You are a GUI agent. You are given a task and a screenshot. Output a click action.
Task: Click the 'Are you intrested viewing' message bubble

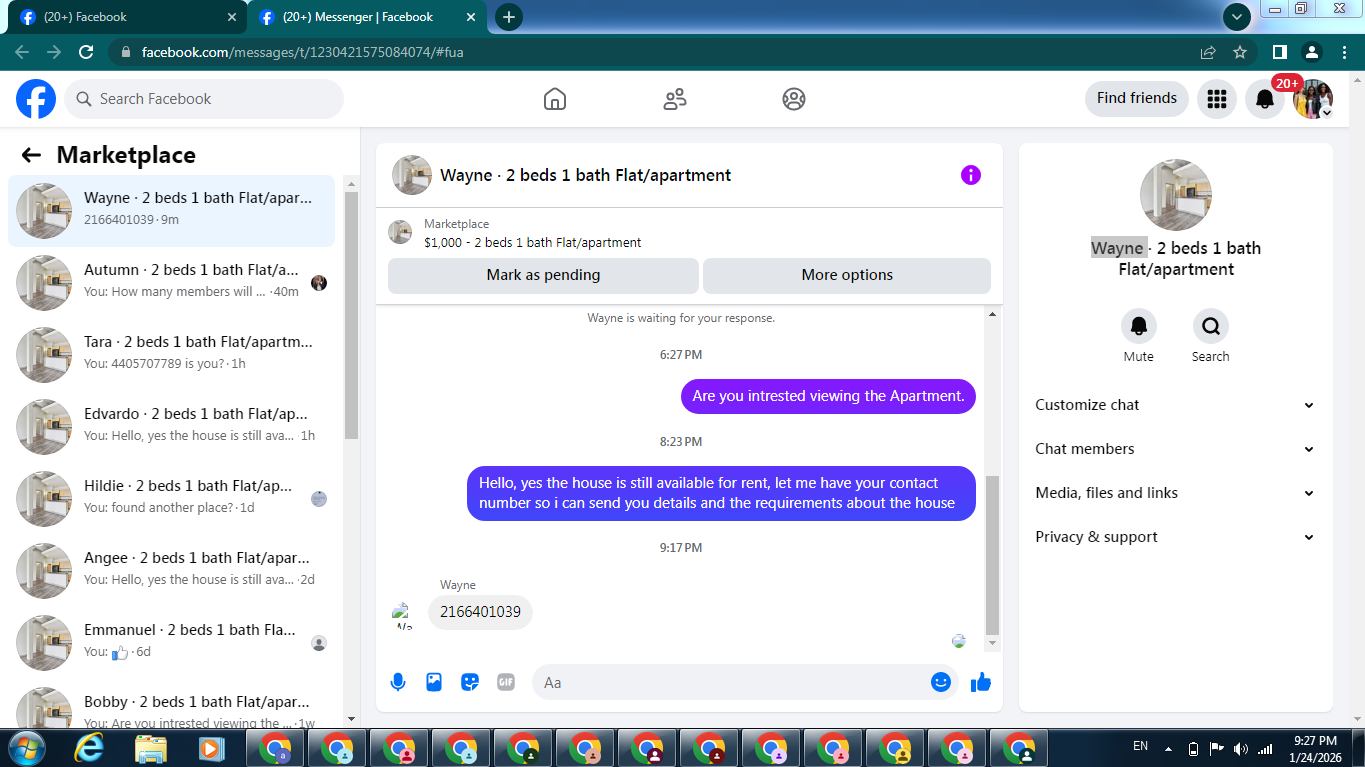pos(828,396)
